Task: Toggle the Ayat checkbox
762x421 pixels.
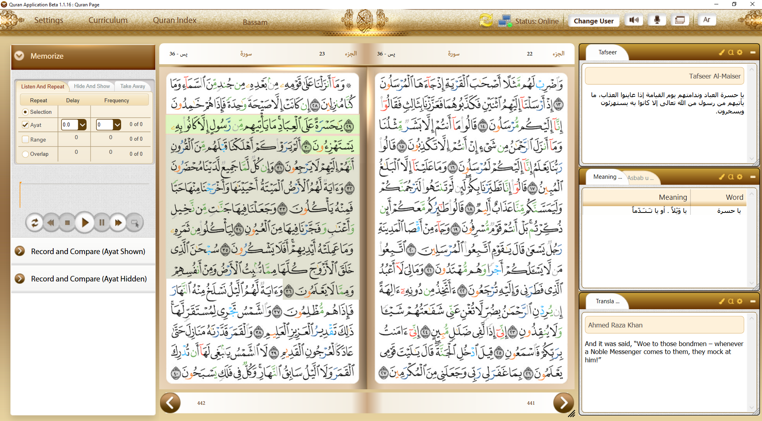Action: 25,125
